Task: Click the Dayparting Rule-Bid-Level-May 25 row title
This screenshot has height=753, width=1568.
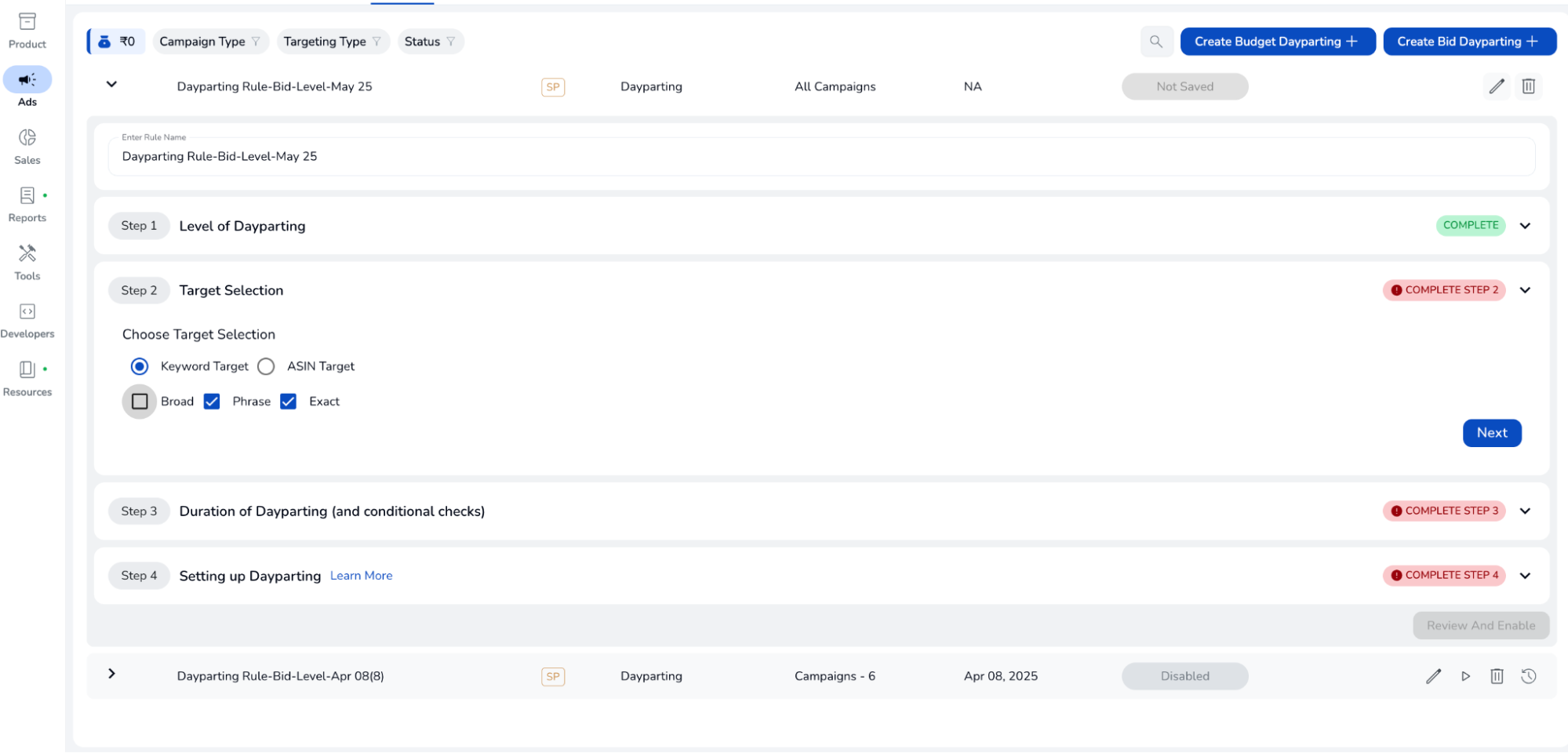Action: click(x=275, y=86)
